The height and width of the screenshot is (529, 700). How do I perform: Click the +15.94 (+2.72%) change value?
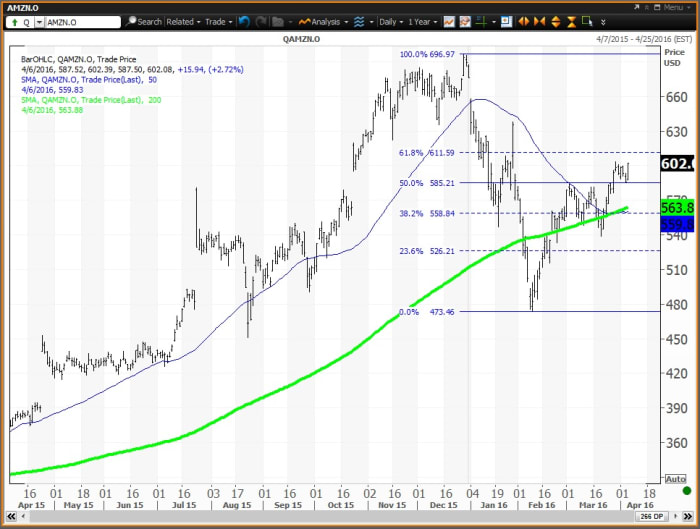point(210,69)
